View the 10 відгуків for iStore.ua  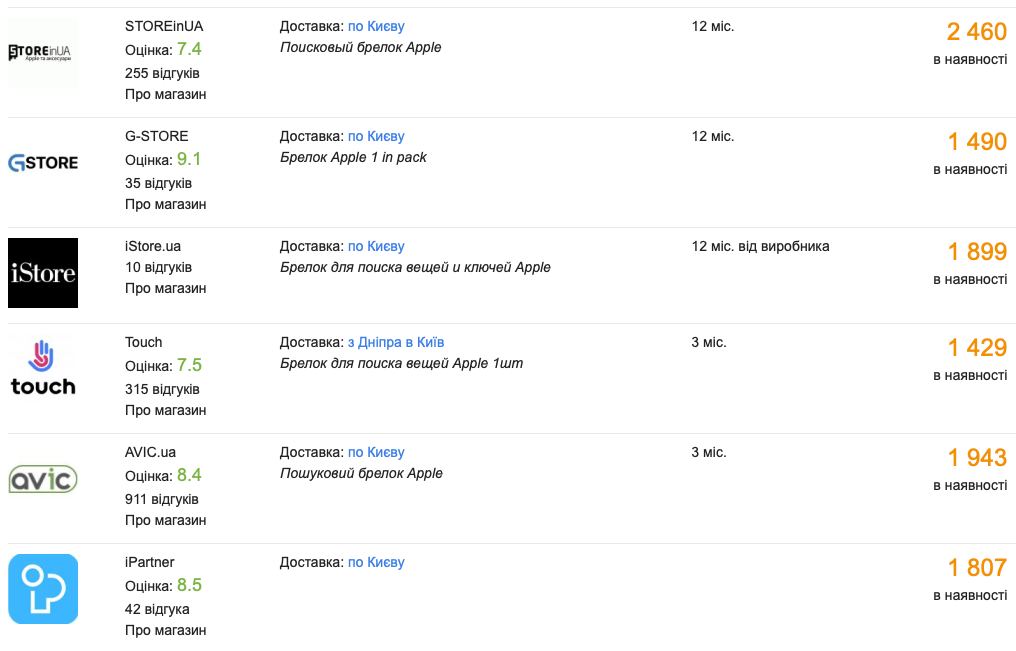pos(158,267)
